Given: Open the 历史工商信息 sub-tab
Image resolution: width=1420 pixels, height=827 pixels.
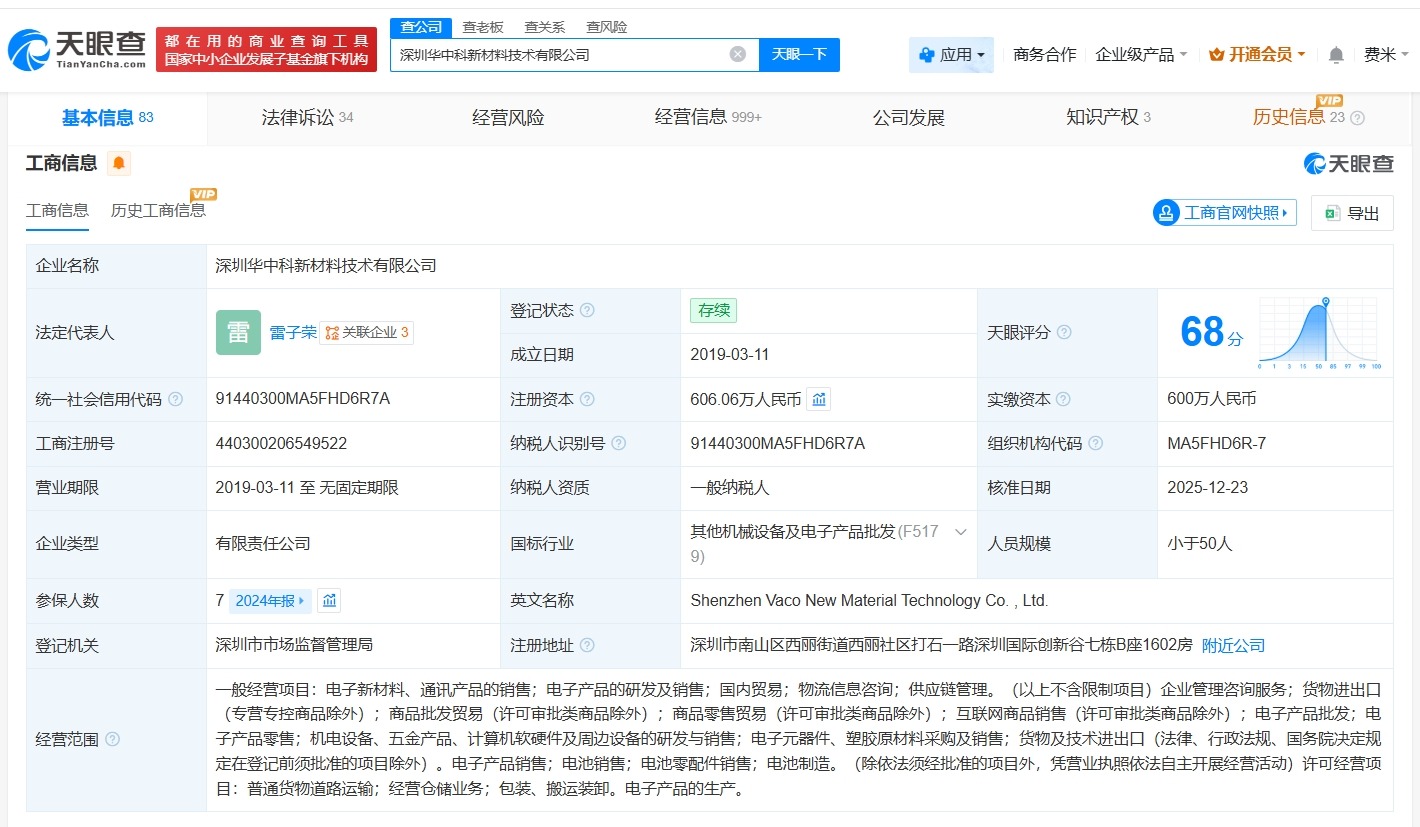Looking at the screenshot, I should click(x=158, y=210).
